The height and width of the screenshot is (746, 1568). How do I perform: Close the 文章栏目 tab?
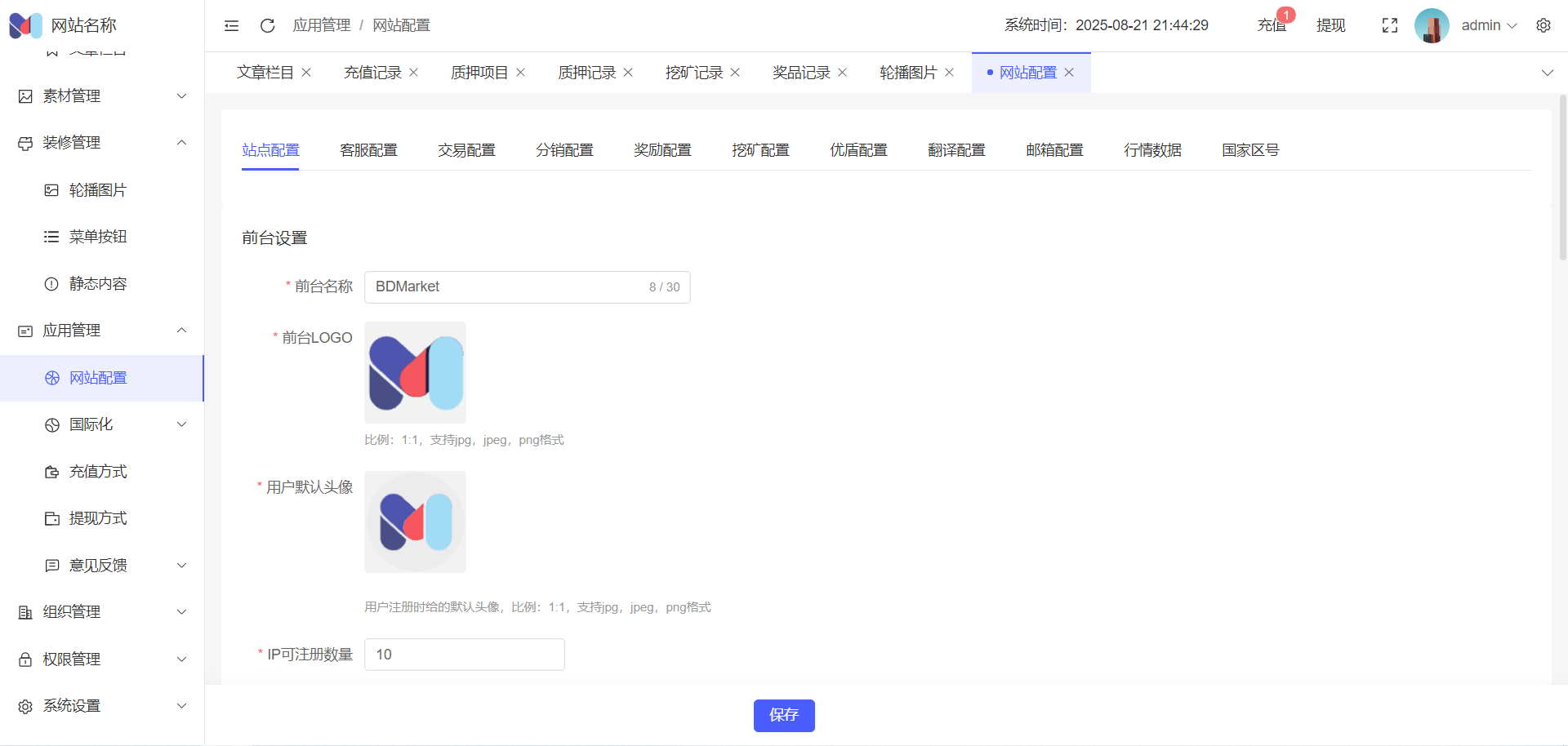(306, 73)
